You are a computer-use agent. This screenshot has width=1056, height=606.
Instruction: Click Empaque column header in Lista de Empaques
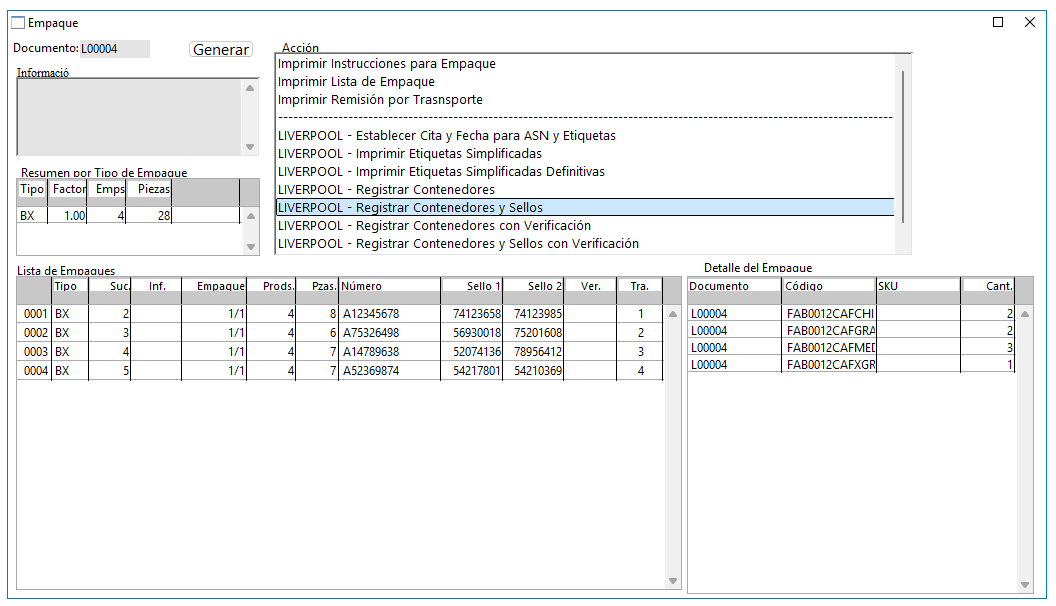pyautogui.click(x=214, y=287)
